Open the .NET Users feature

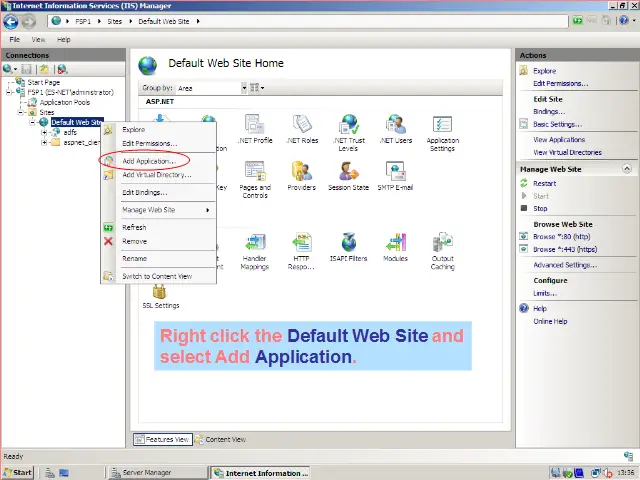[x=396, y=129]
